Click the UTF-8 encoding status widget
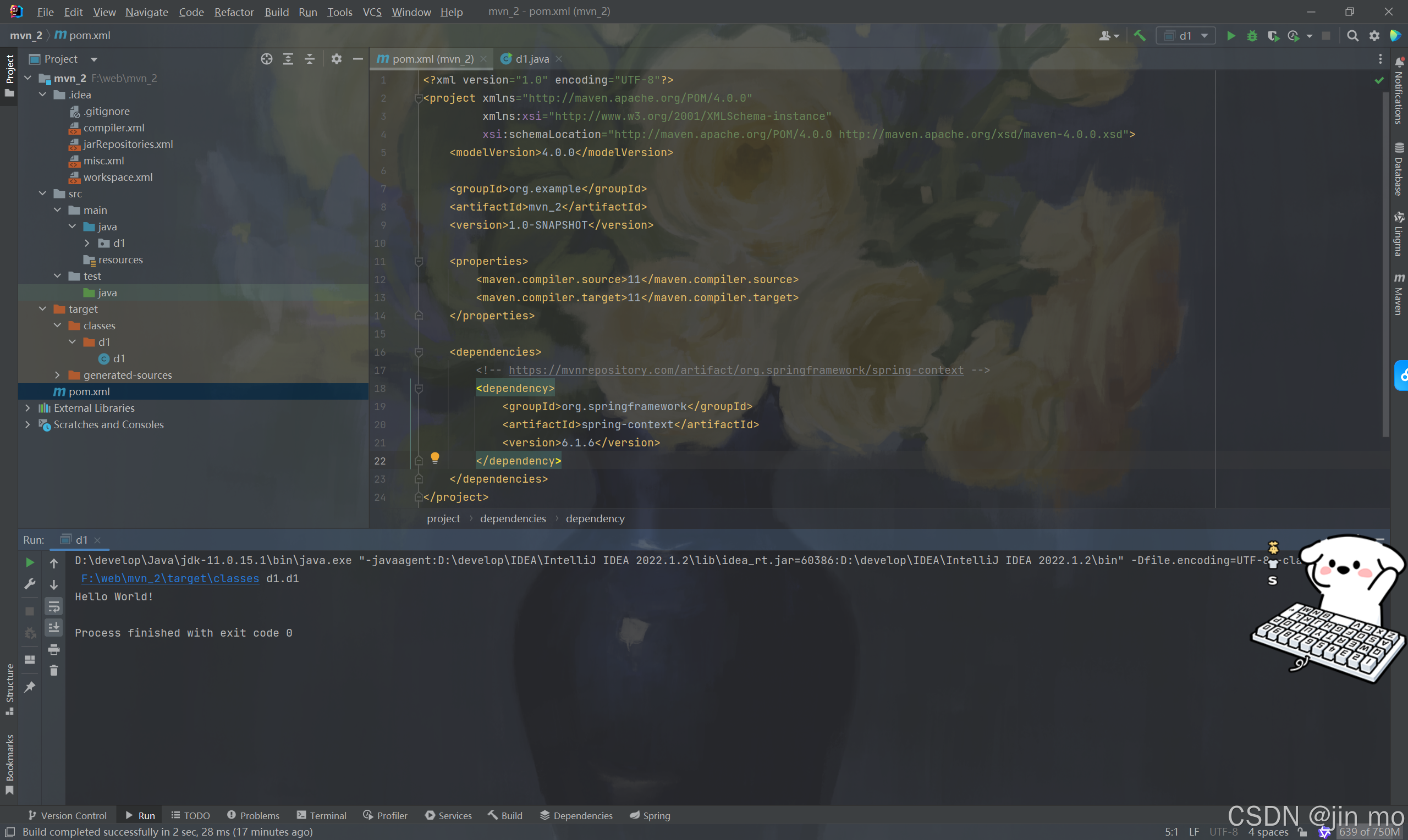 [x=1223, y=832]
